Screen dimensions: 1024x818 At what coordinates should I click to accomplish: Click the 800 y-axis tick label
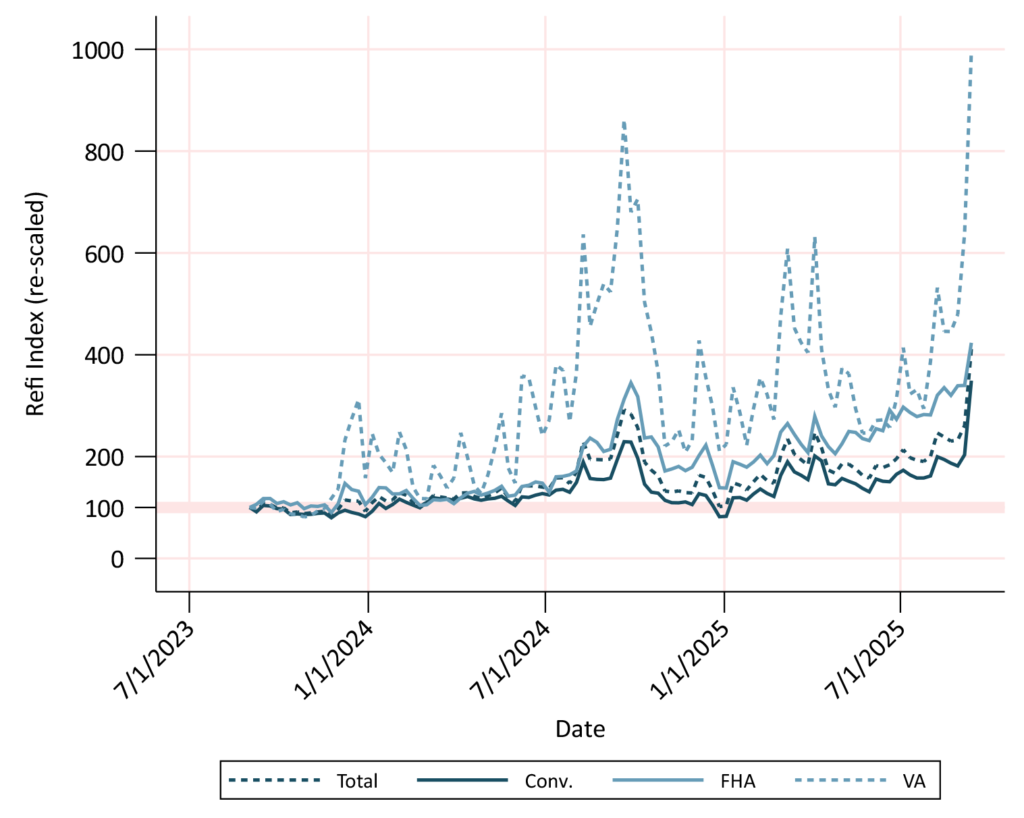pos(105,151)
